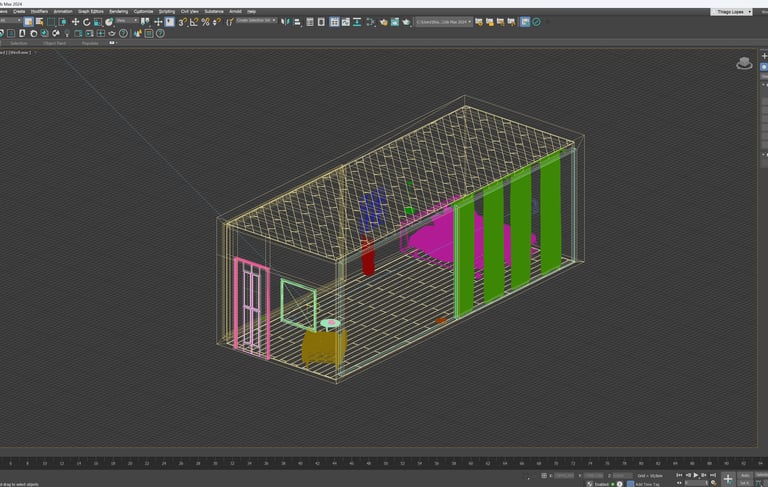Jump to the animation start frame
This screenshot has height=487, width=768.
(677, 476)
